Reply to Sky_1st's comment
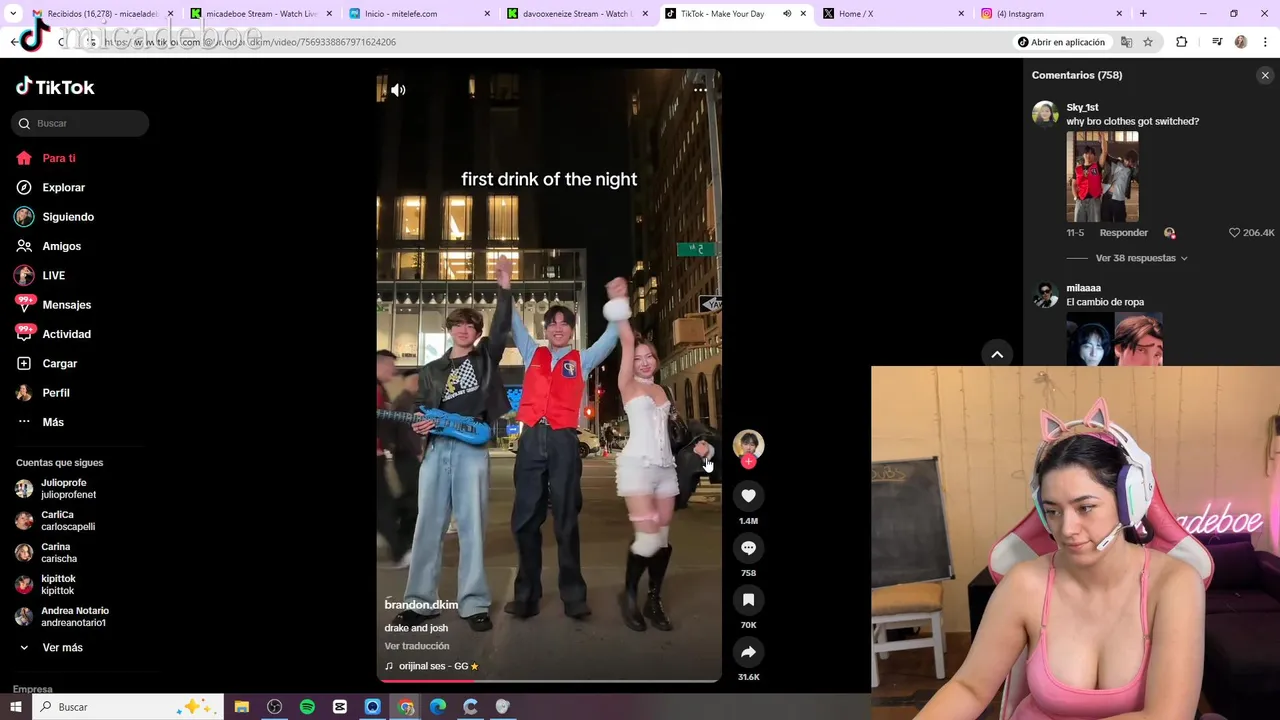Image resolution: width=1280 pixels, height=720 pixels. click(1123, 232)
